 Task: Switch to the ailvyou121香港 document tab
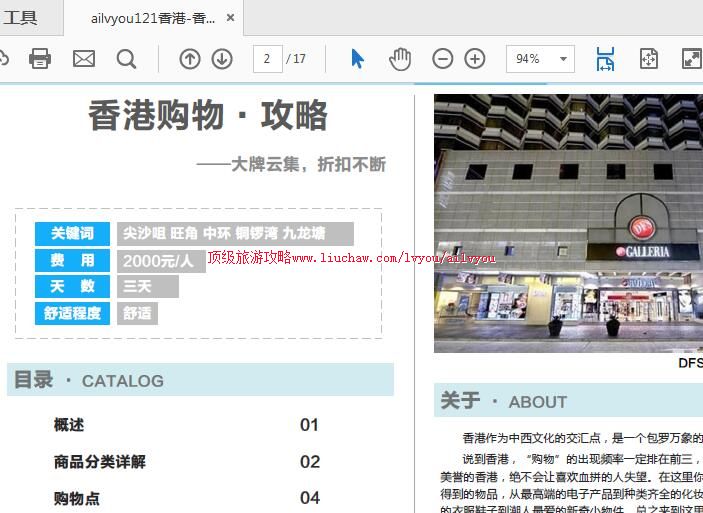[x=150, y=18]
